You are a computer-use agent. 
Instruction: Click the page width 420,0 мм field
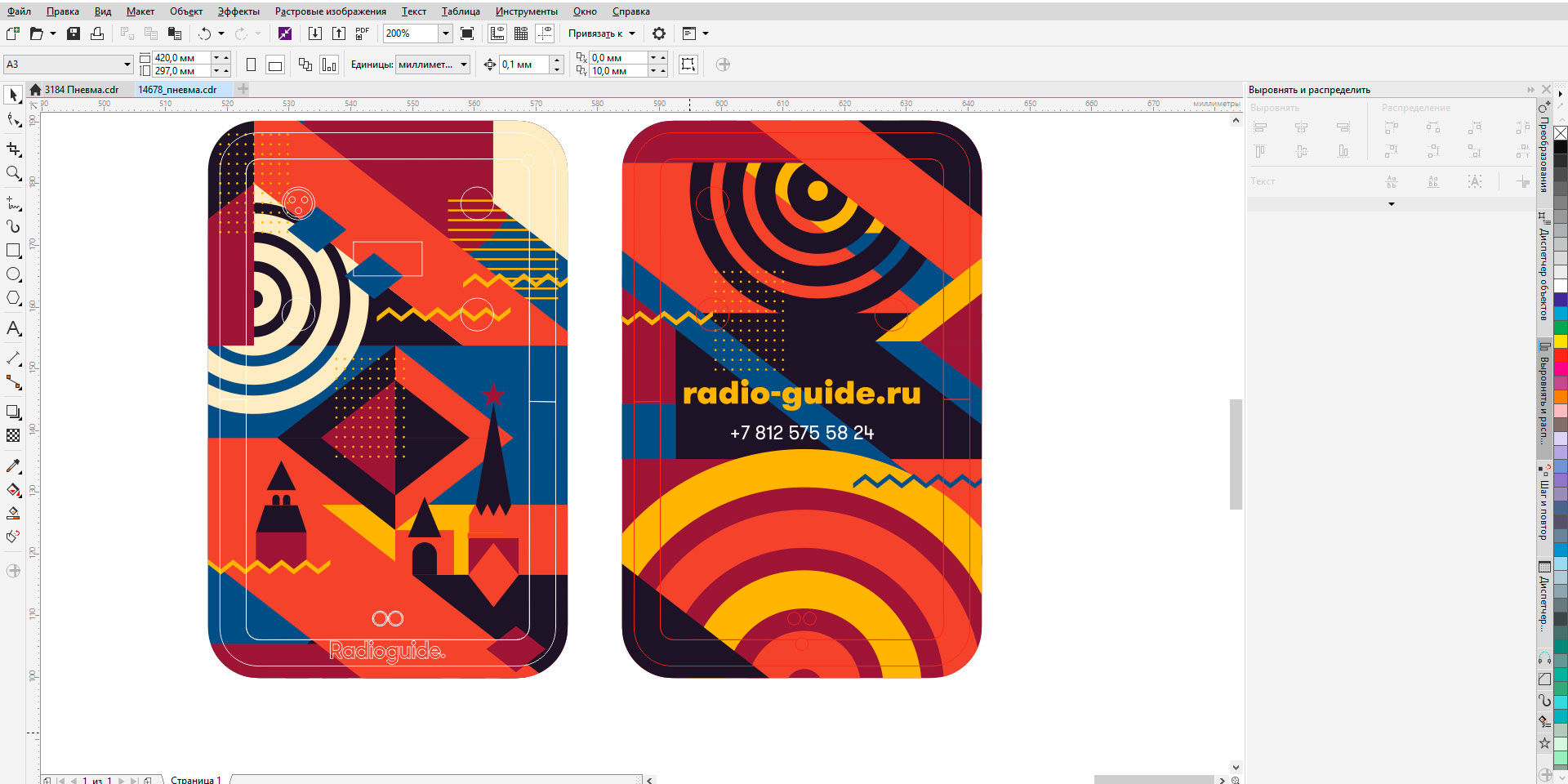coord(181,58)
